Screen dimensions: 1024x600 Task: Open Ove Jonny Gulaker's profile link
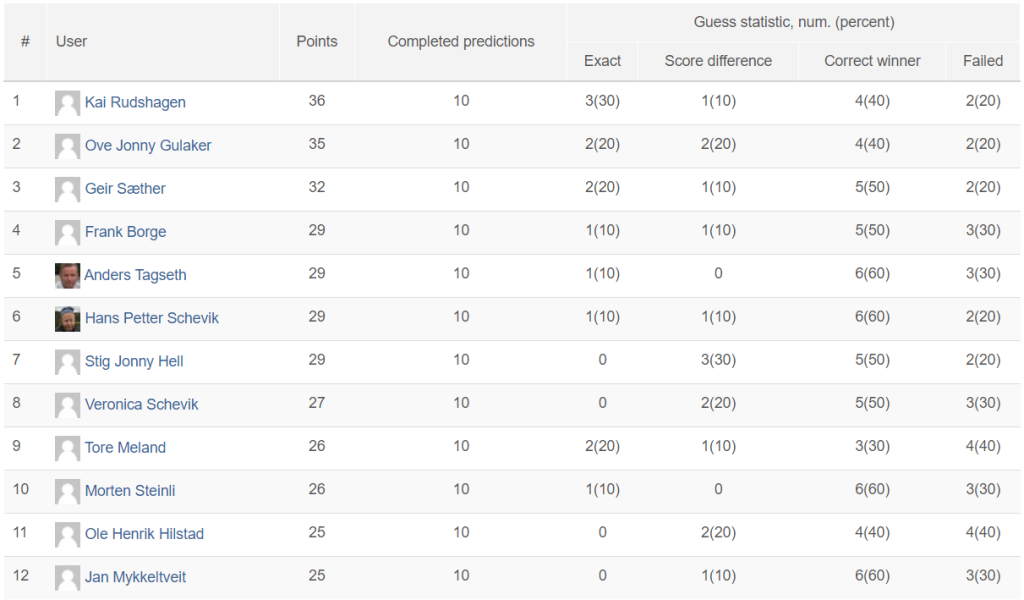148,146
